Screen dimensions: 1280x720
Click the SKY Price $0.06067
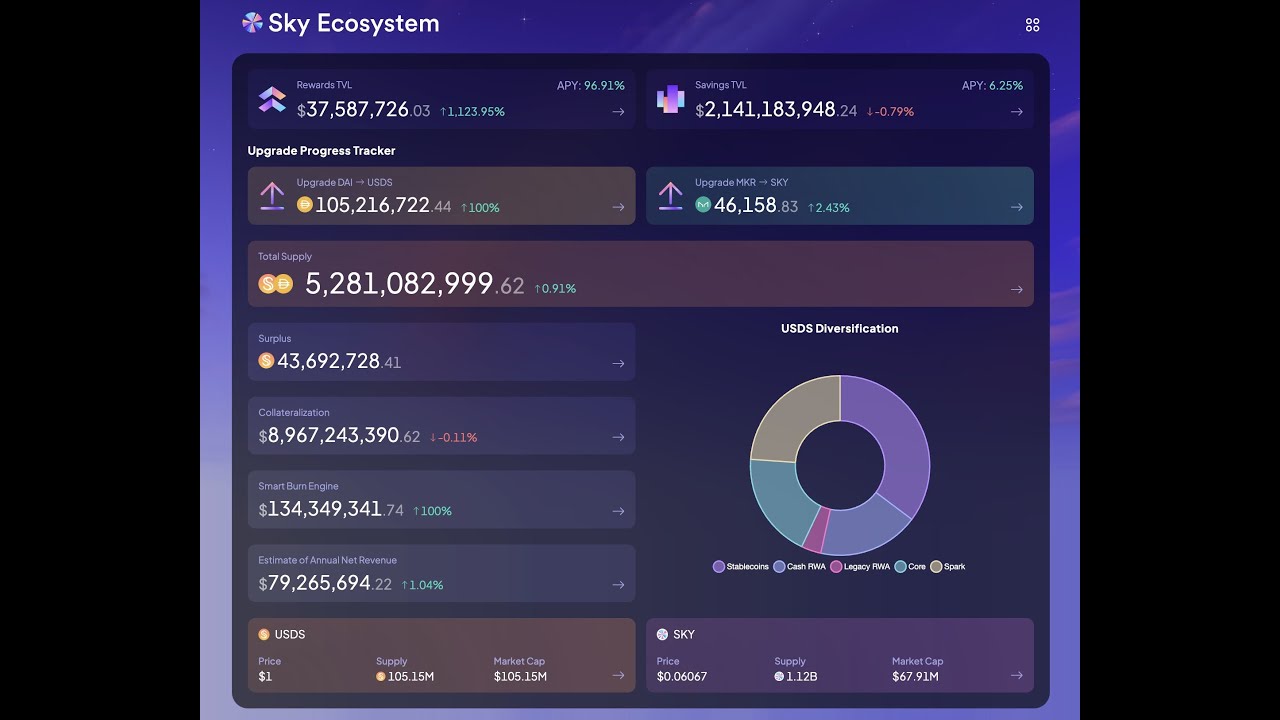[682, 677]
